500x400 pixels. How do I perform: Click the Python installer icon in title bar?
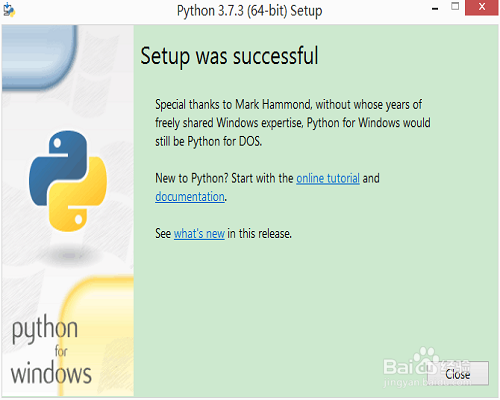[x=9, y=10]
